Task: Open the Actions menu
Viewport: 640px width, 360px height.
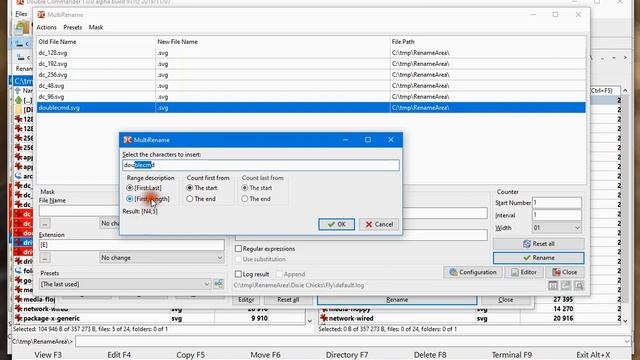Action: pyautogui.click(x=46, y=27)
